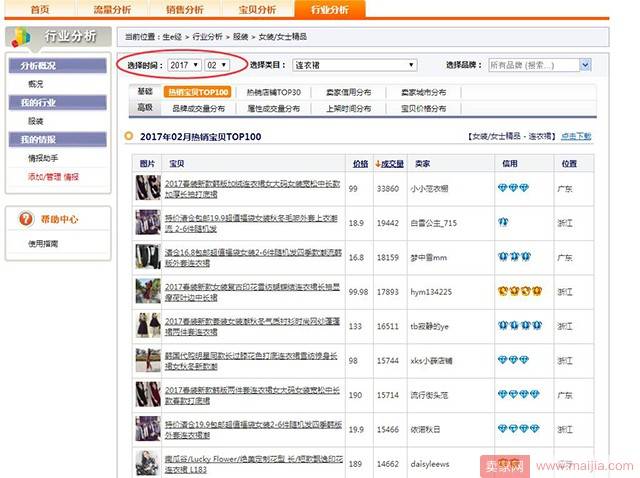
Task: Open the 卖家信用分布 sub-tab
Action: [349, 92]
